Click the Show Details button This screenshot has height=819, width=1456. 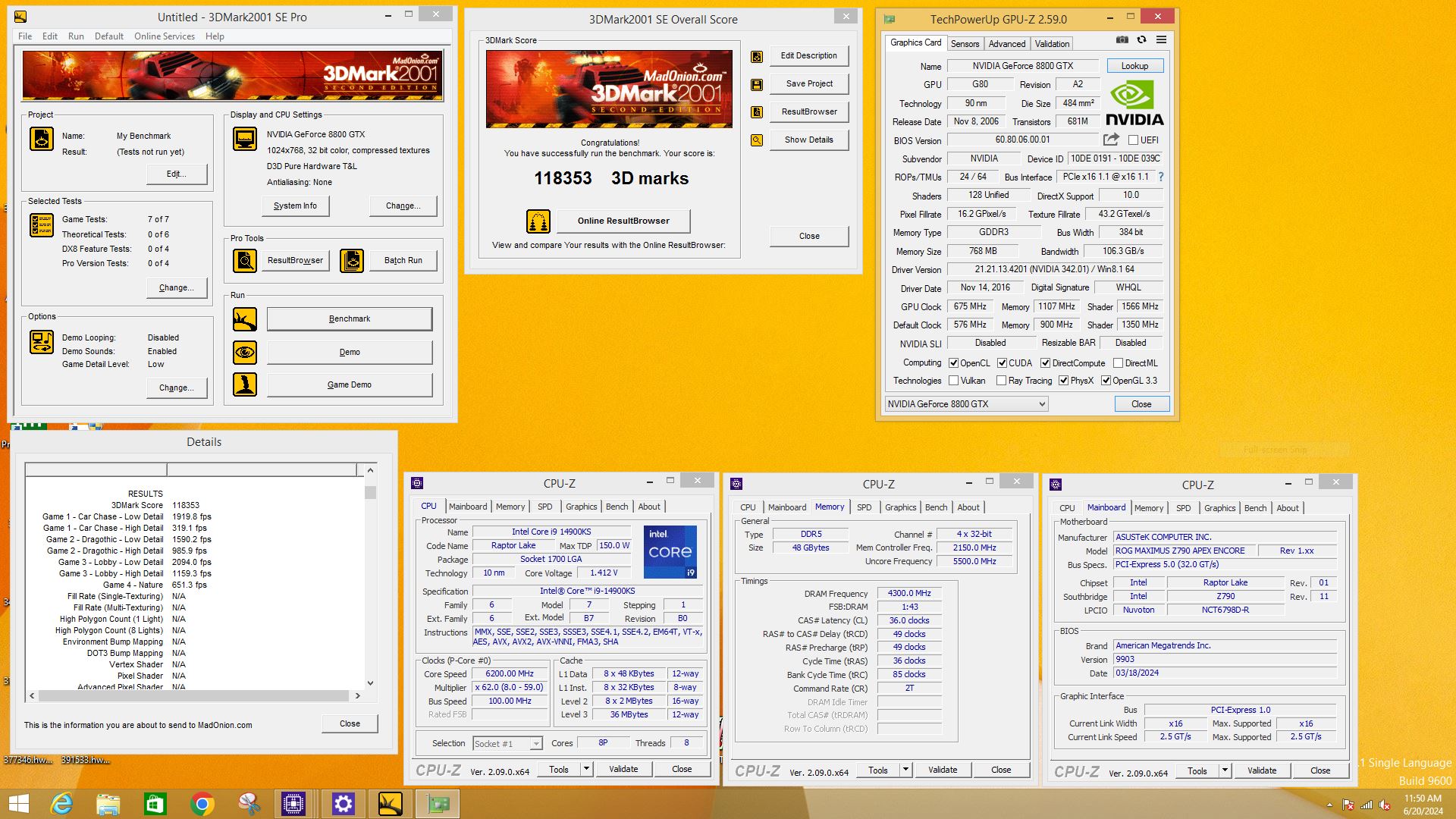809,140
